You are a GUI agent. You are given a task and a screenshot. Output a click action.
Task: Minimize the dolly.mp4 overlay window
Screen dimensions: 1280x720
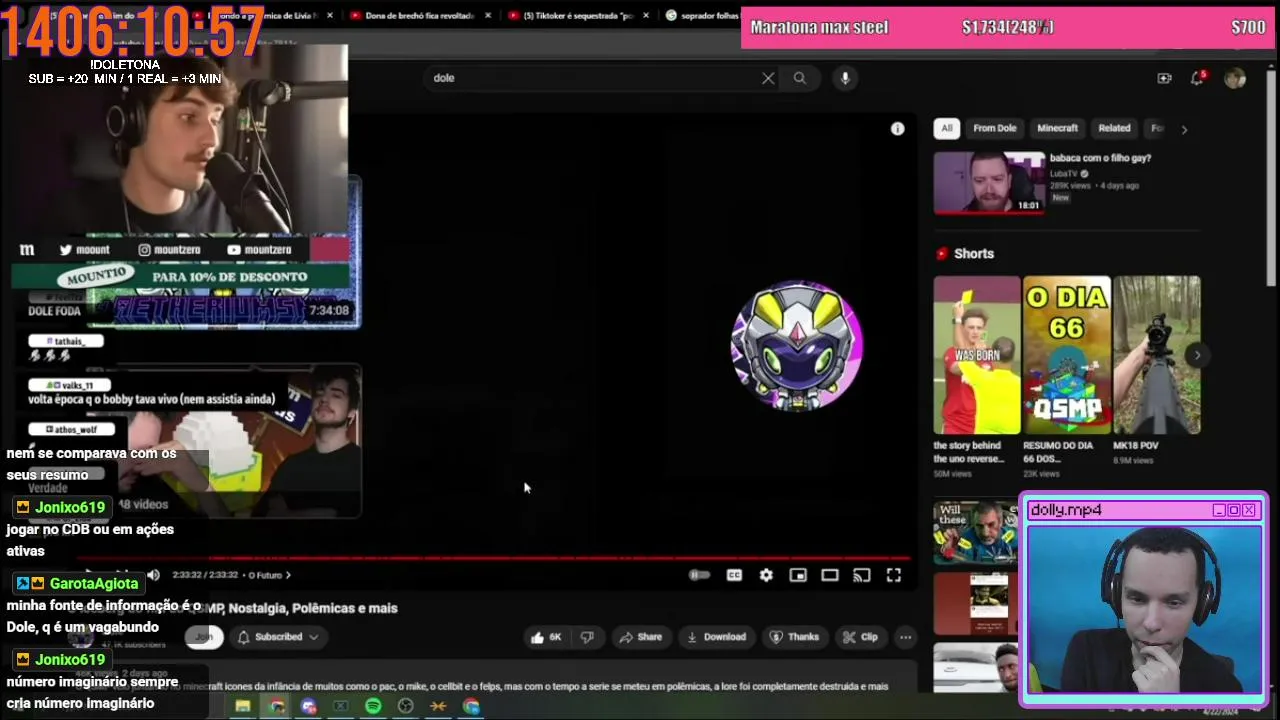[x=1218, y=510]
